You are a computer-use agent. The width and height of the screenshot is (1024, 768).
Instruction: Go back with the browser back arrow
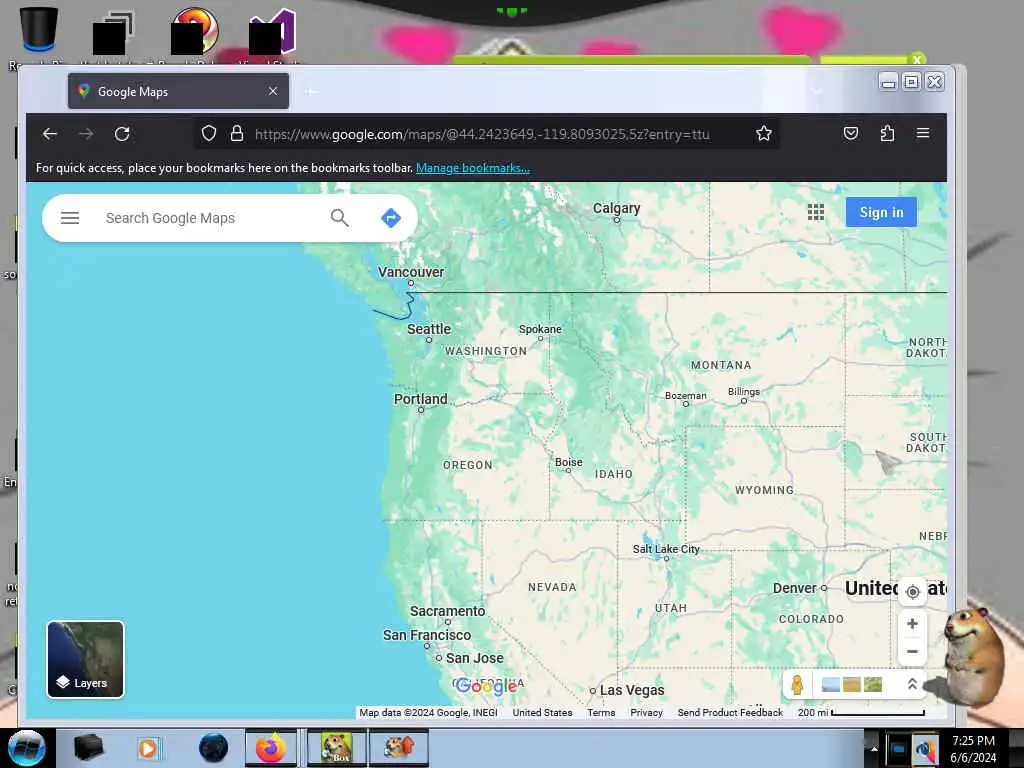pyautogui.click(x=50, y=134)
